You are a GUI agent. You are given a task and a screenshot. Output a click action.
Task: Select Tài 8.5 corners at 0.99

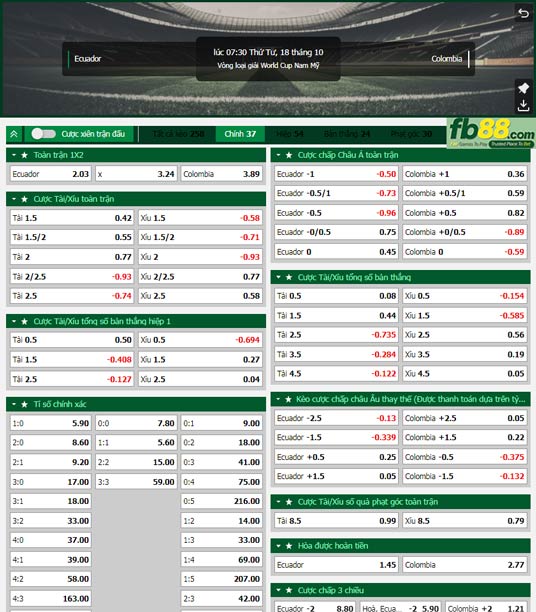336,521
